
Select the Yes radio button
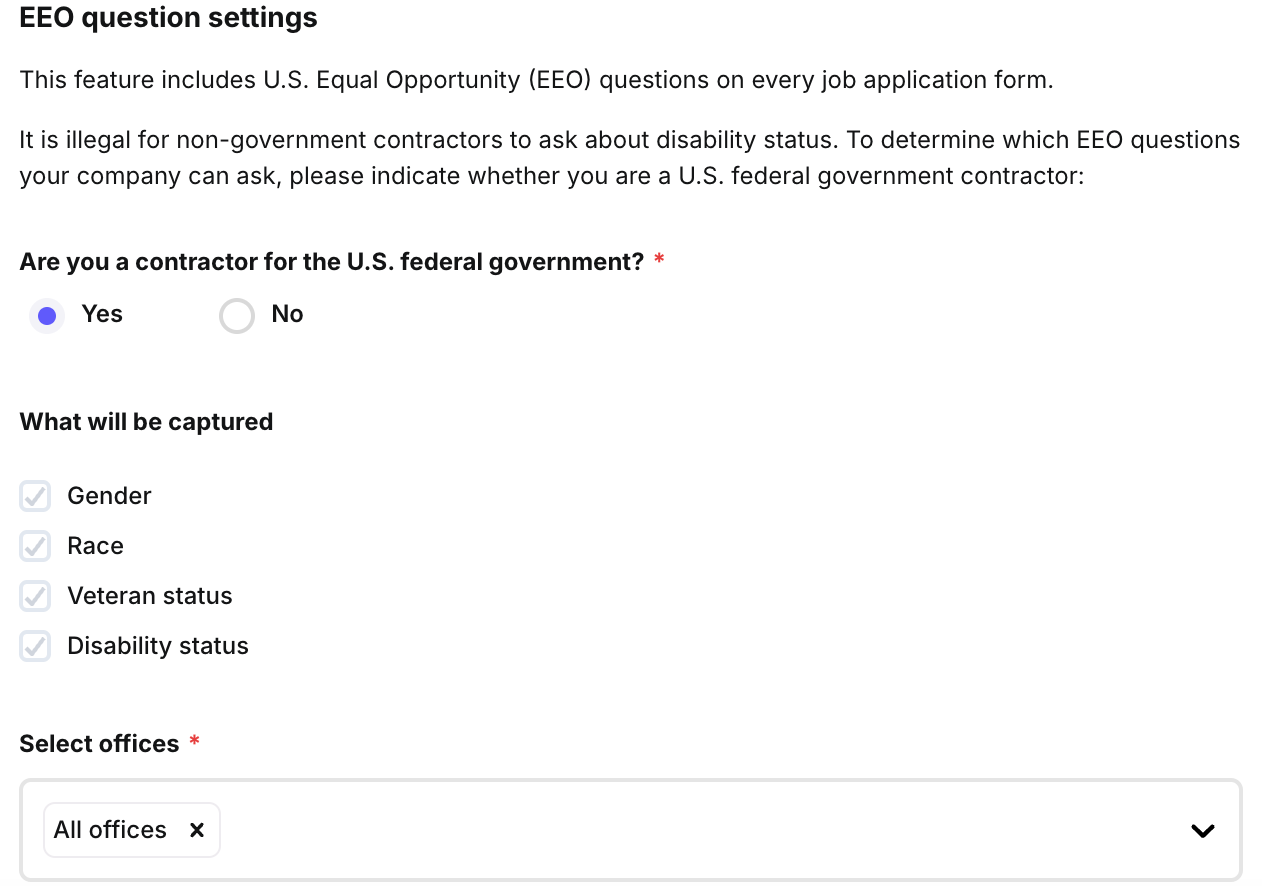46,316
